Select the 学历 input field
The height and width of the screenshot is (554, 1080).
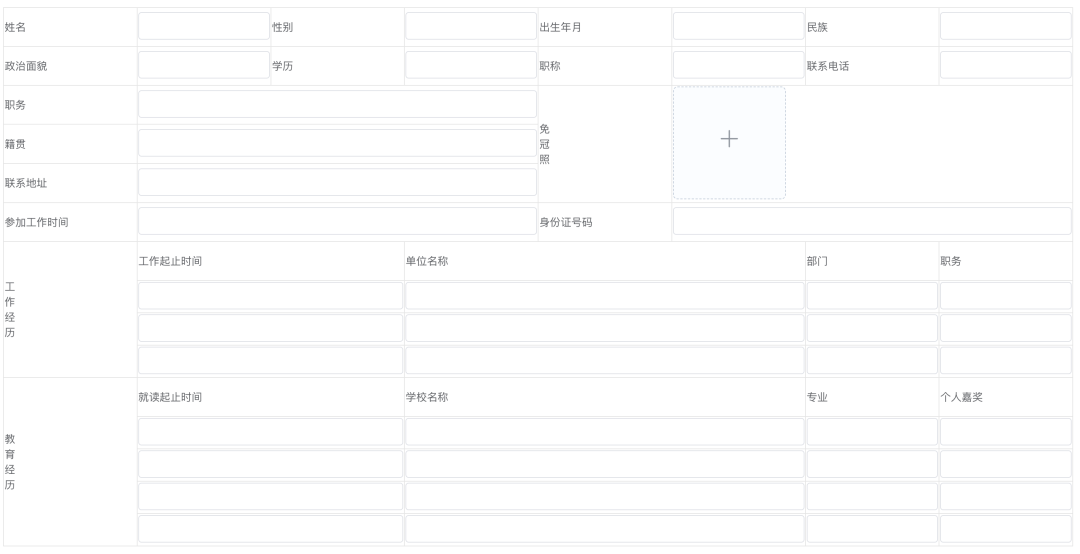(470, 65)
